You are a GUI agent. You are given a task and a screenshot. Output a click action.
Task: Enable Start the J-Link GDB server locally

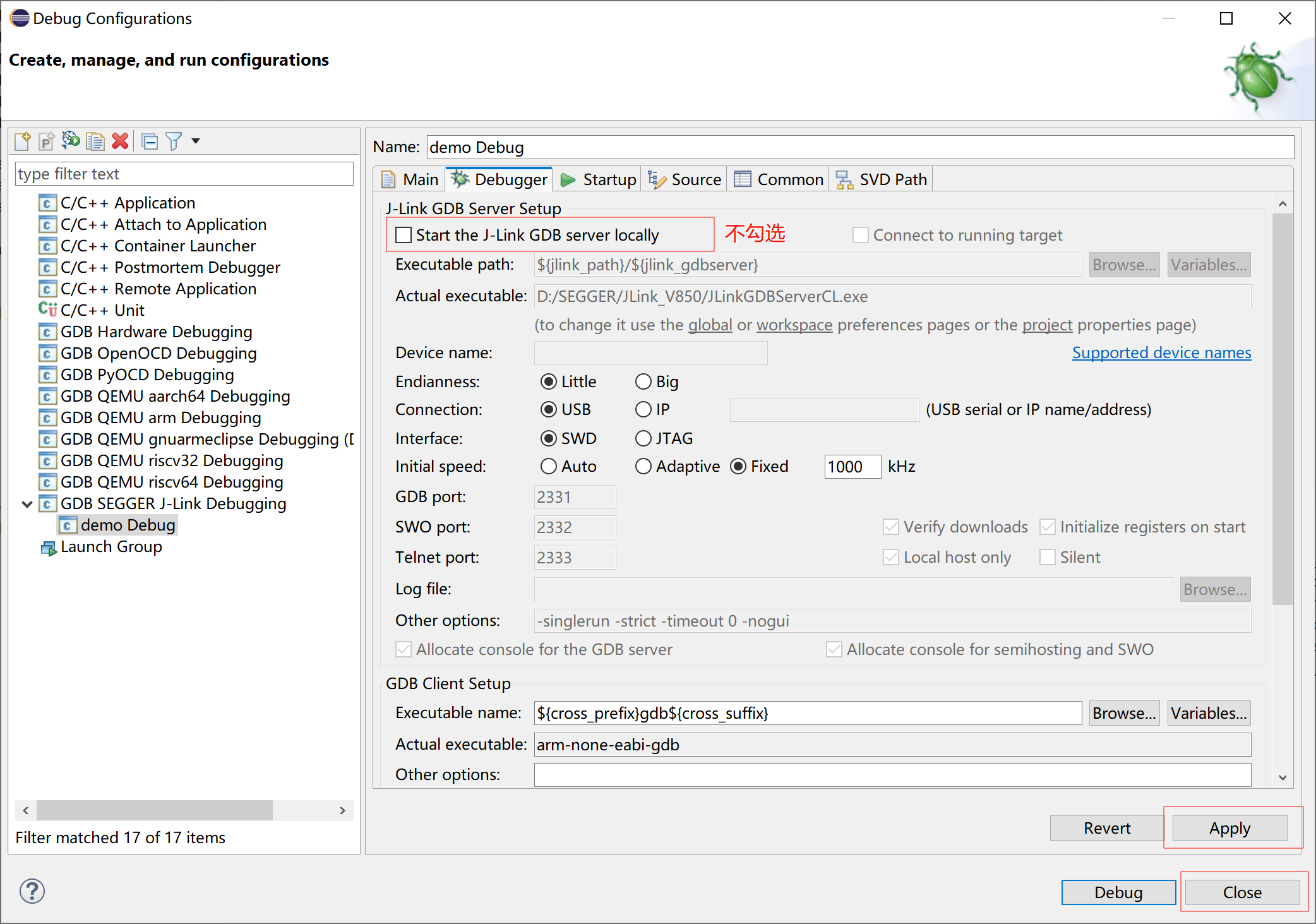tap(404, 235)
